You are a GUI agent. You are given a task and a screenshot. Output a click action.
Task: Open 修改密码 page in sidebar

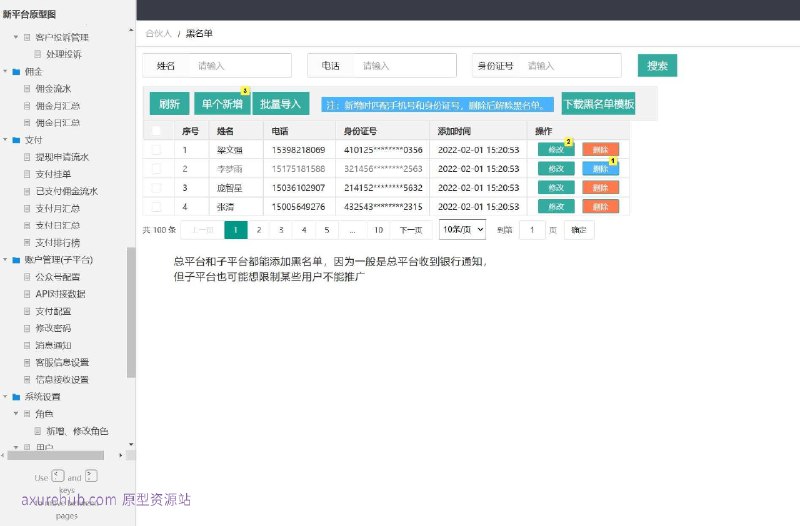coord(53,328)
